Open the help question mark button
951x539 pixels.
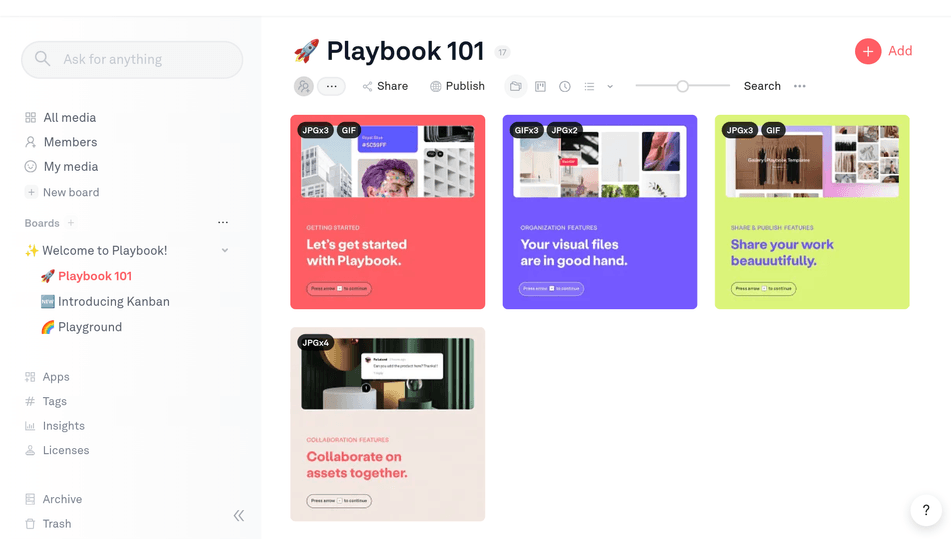(926, 510)
